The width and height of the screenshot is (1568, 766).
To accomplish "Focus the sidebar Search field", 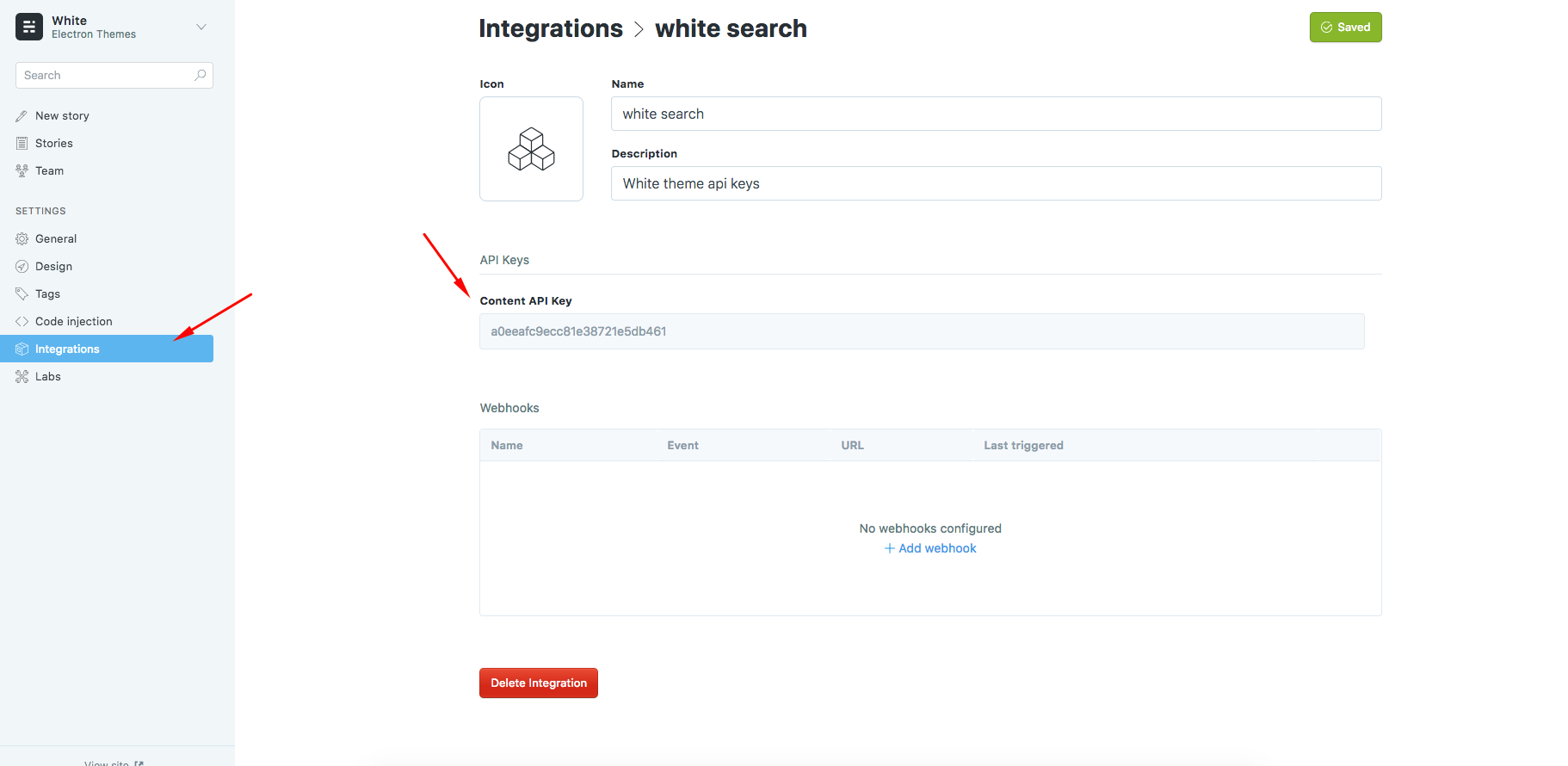I will pyautogui.click(x=114, y=75).
